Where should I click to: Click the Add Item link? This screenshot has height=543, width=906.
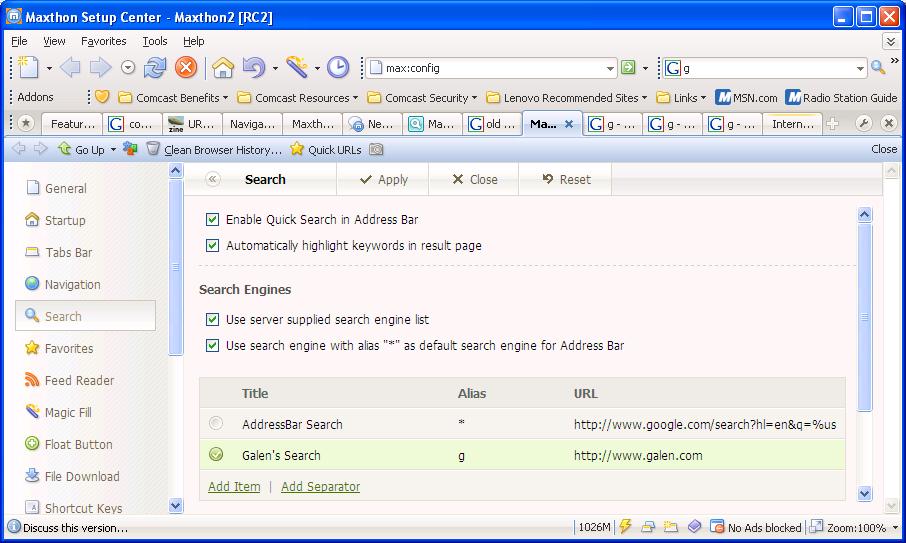[x=234, y=486]
